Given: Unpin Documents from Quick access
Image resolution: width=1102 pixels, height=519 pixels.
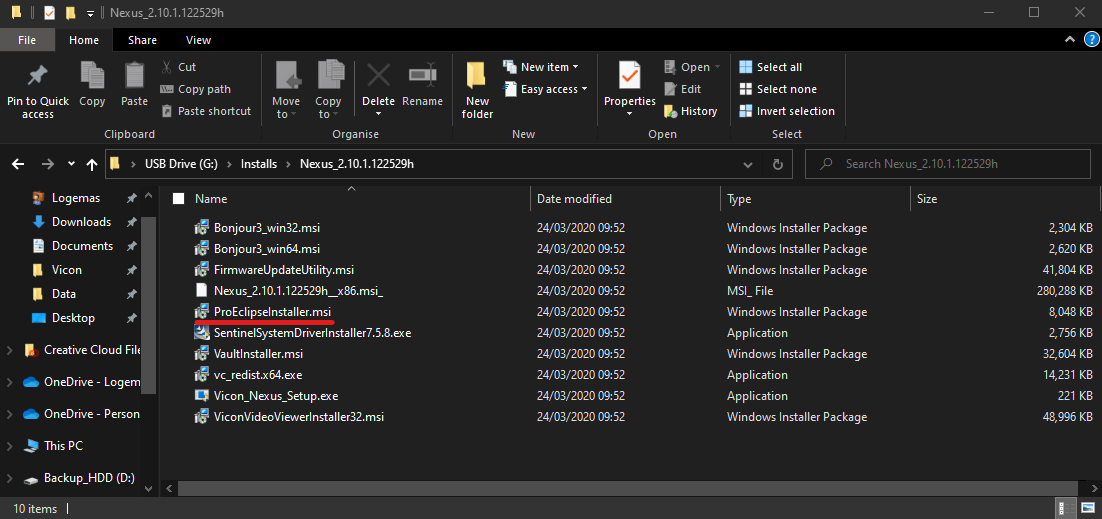Looking at the screenshot, I should click(131, 246).
